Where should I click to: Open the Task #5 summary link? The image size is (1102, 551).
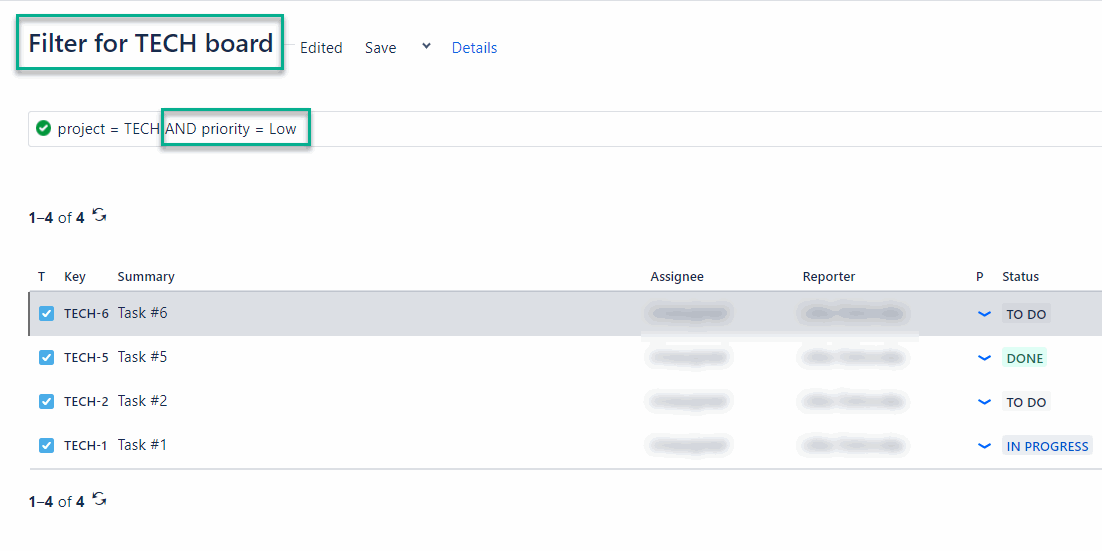[142, 357]
